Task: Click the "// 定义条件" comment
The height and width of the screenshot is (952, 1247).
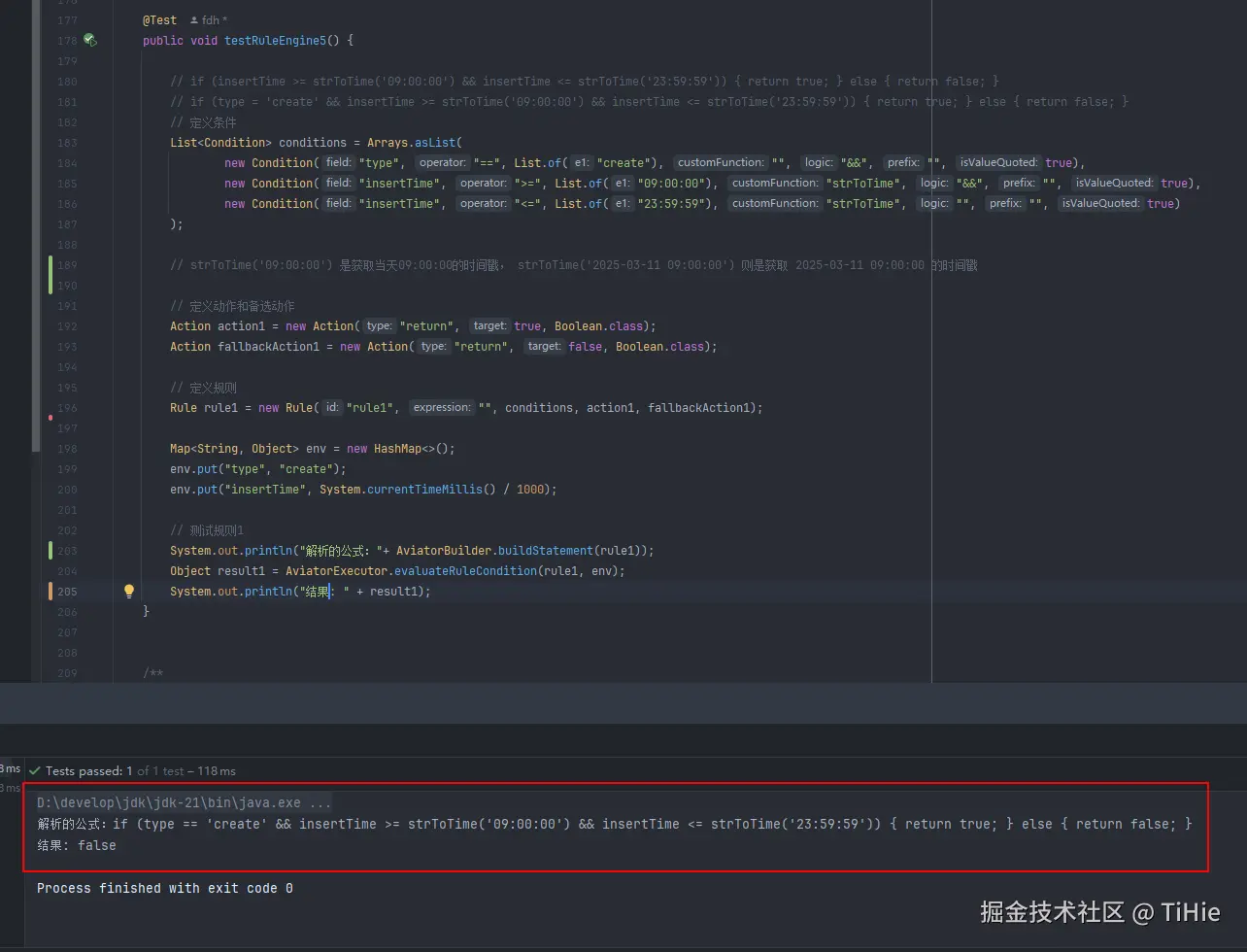Action: pyautogui.click(x=203, y=121)
